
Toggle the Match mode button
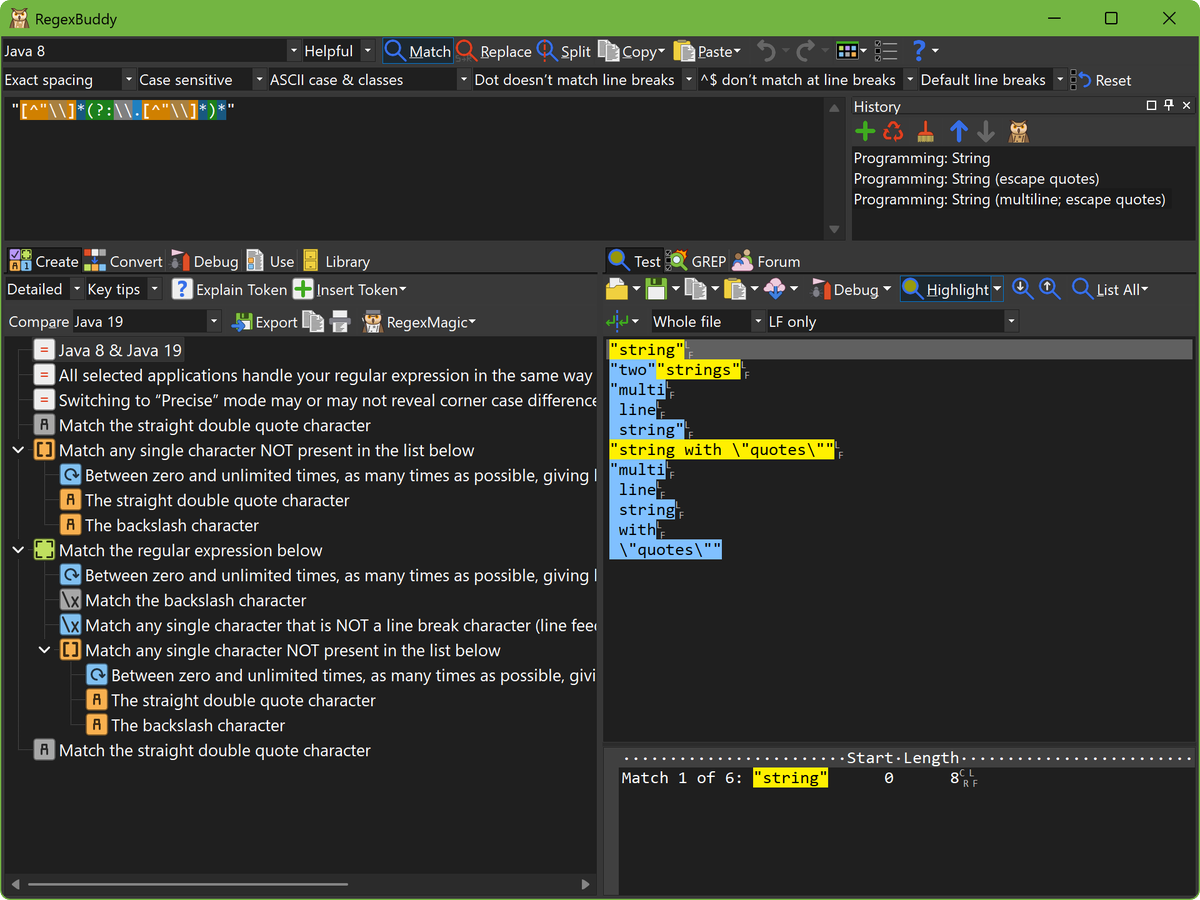(418, 51)
